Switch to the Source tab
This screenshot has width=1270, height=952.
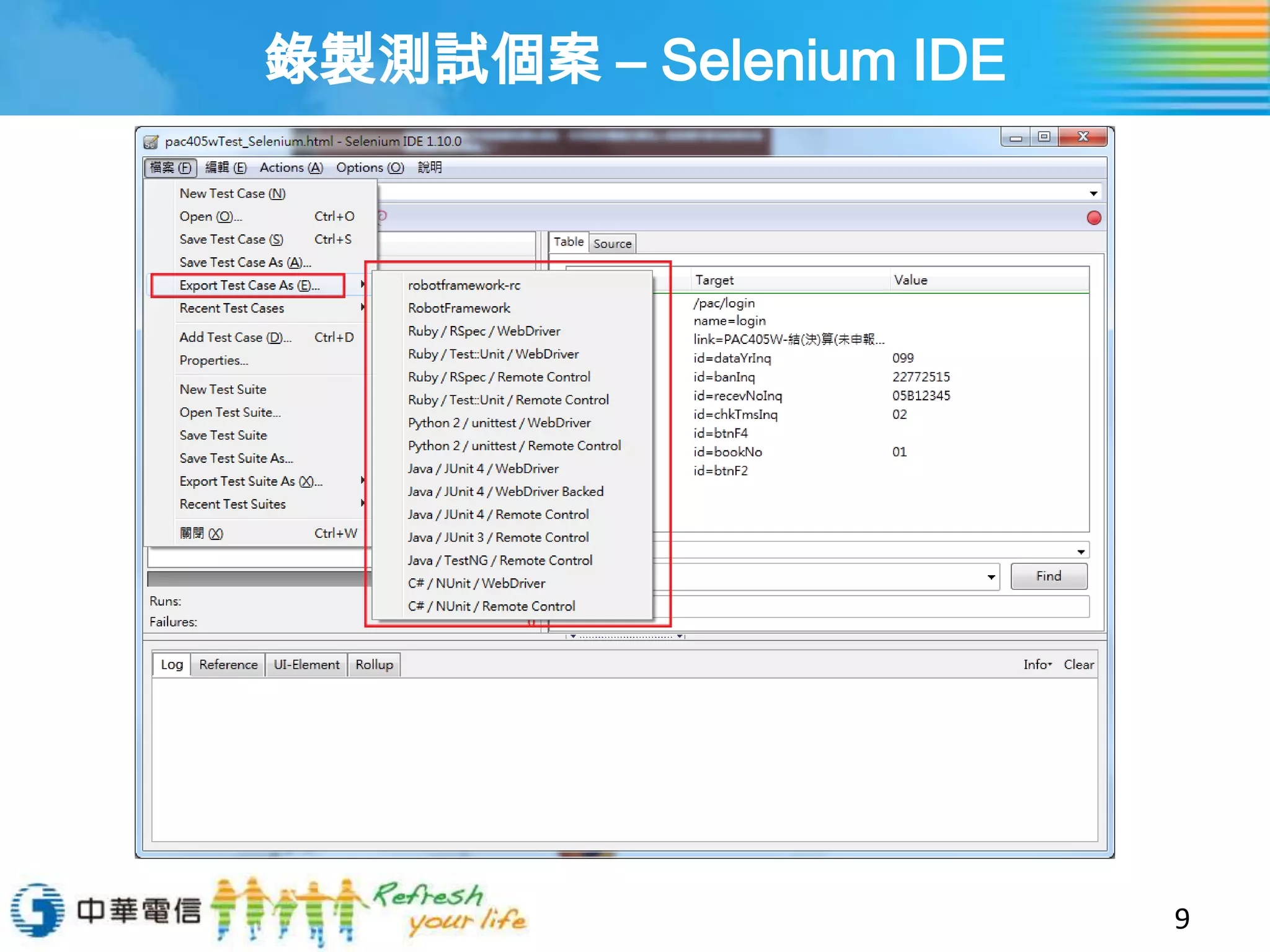(612, 244)
